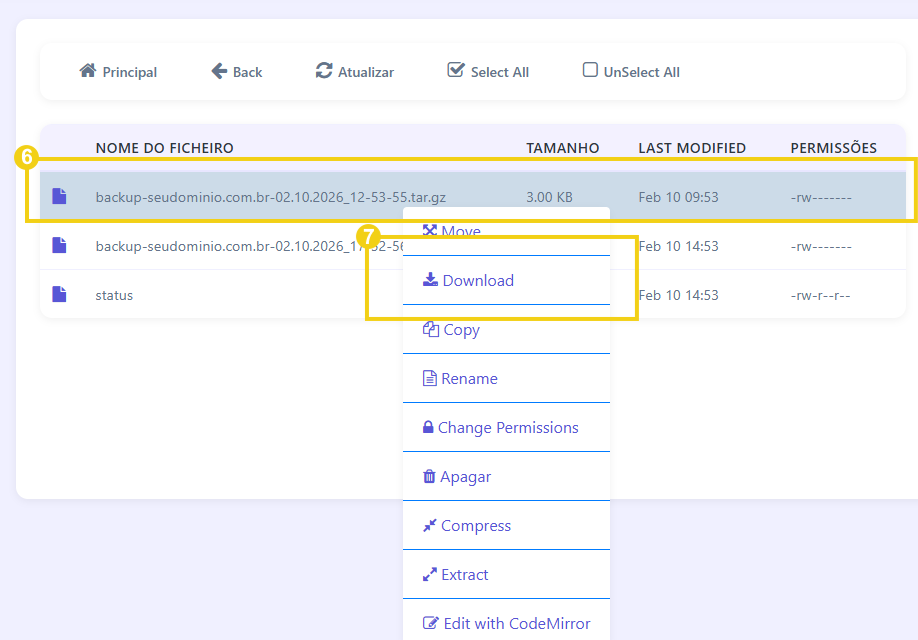Click the LAST MODIFIED column header

pyautogui.click(x=692, y=147)
